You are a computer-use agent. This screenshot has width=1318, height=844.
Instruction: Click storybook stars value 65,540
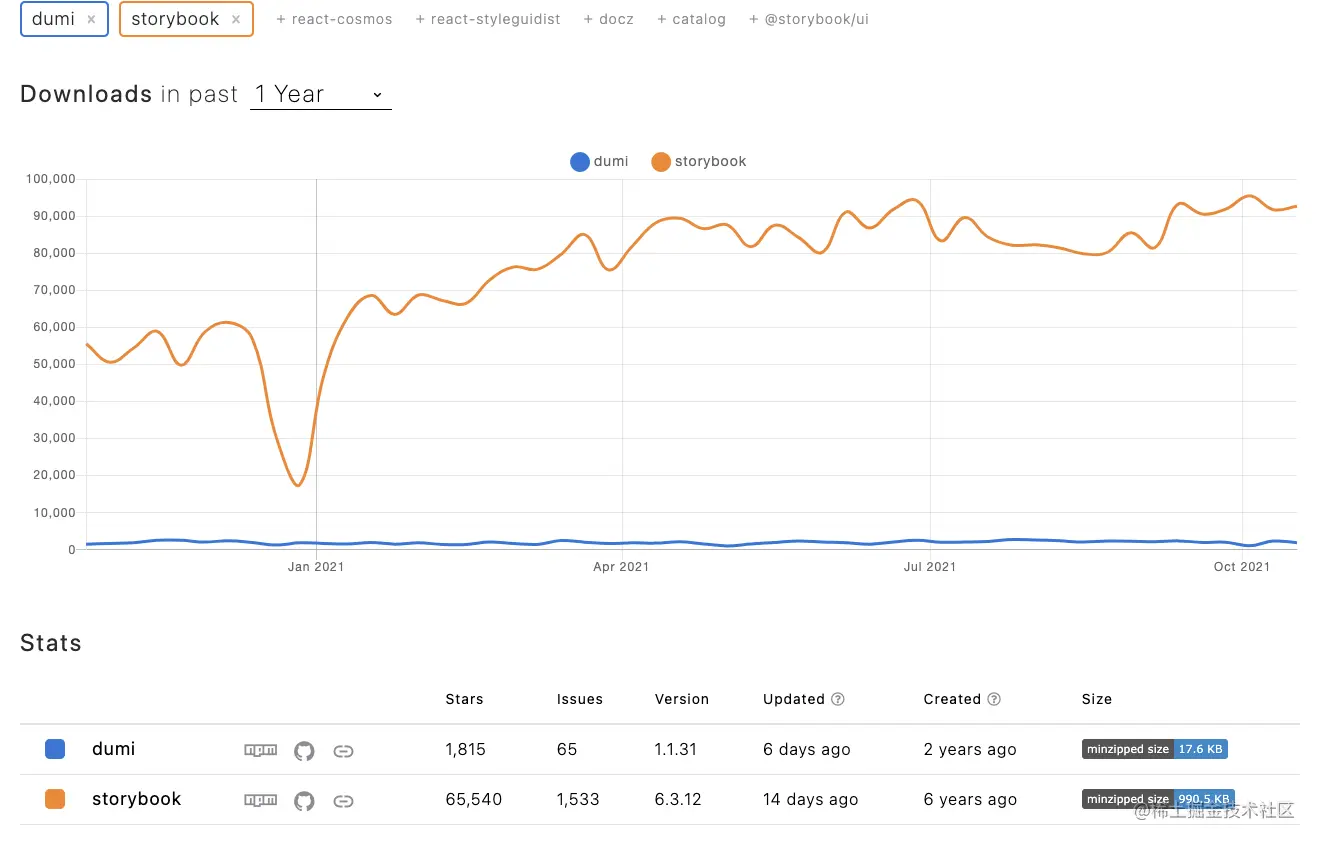coord(474,799)
